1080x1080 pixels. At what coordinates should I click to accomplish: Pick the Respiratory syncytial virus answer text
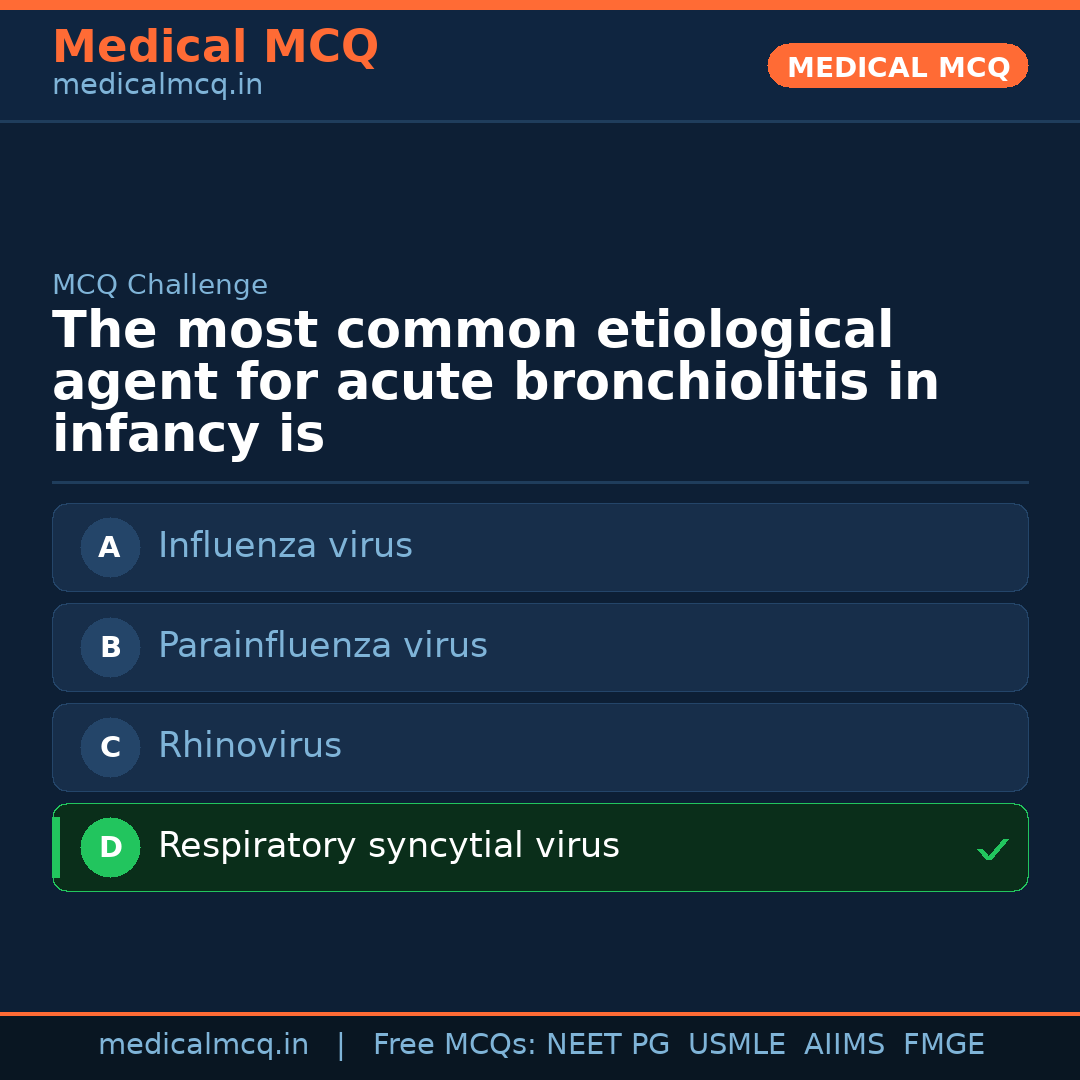[388, 846]
